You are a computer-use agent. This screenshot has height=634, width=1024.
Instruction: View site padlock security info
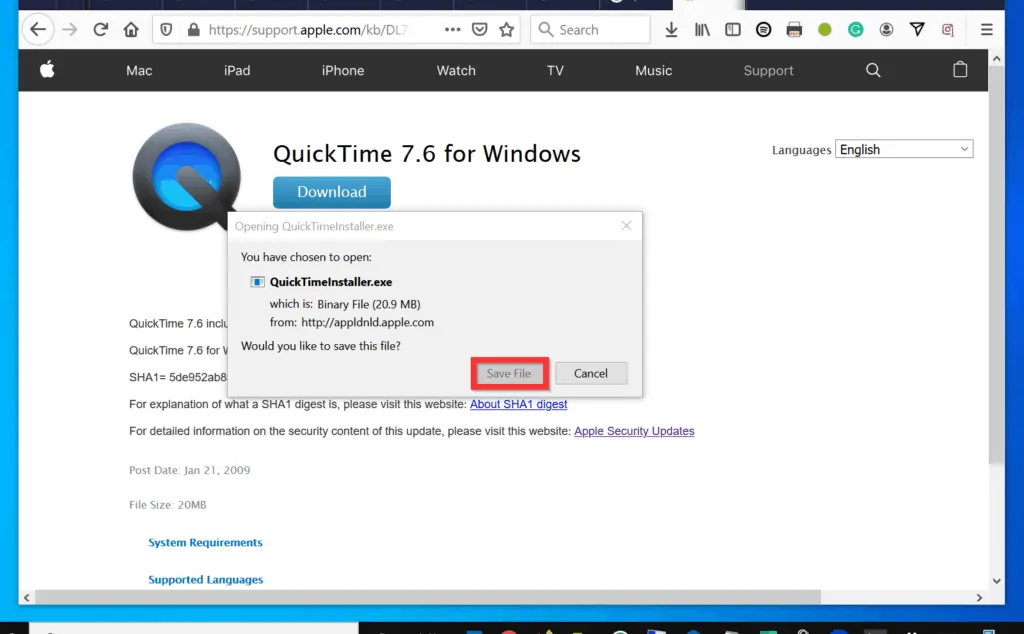193,29
